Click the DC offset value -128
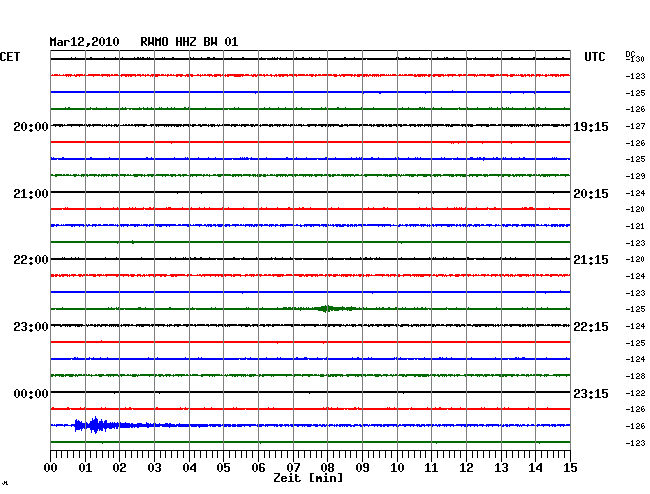 pos(635,376)
